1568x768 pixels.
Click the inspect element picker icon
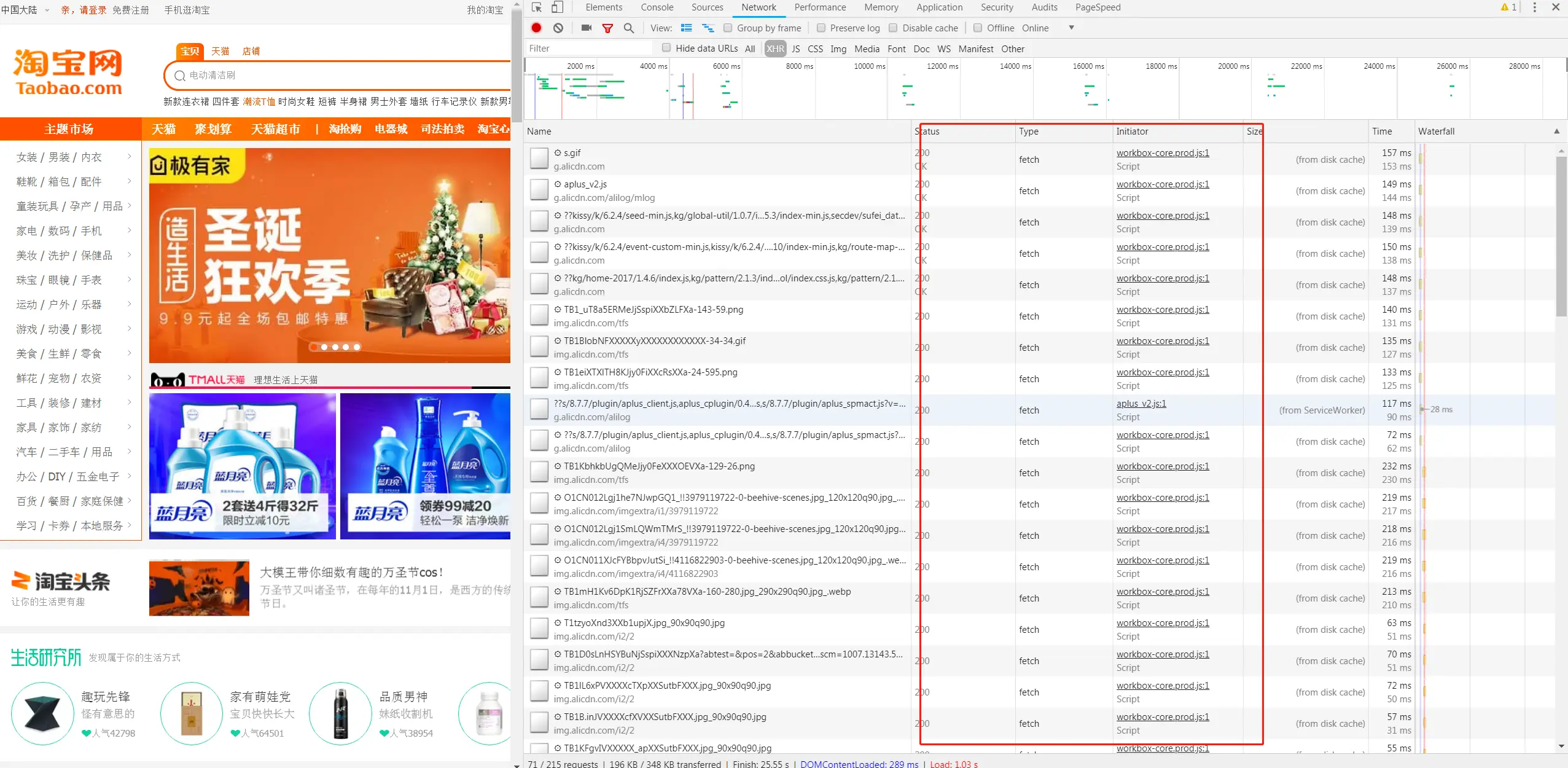(x=537, y=7)
